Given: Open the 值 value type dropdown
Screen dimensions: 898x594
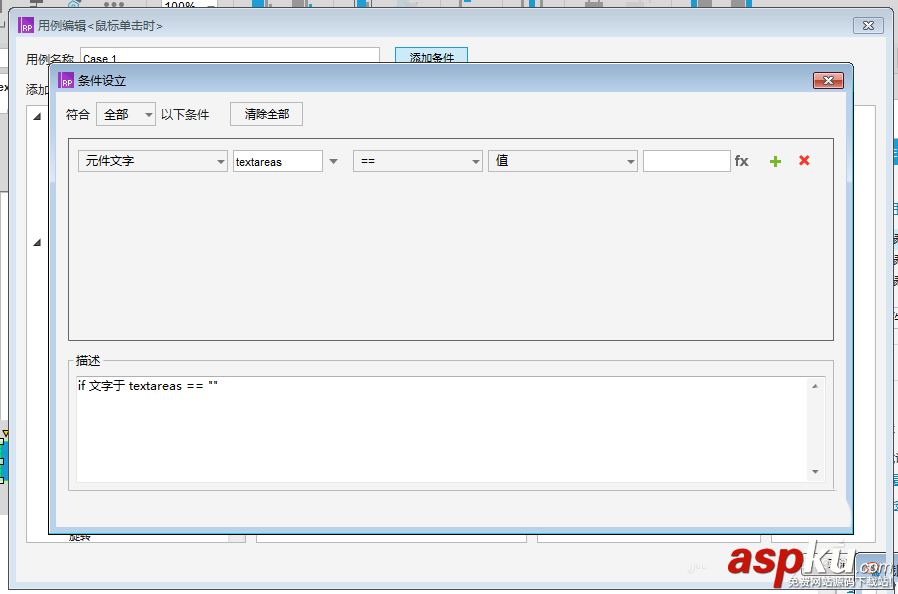Looking at the screenshot, I should point(562,160).
